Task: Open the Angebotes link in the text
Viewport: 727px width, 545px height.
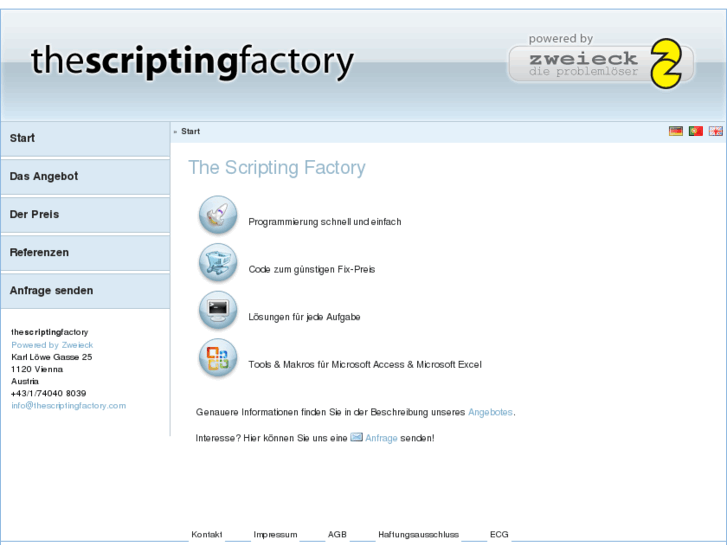Action: (x=490, y=412)
